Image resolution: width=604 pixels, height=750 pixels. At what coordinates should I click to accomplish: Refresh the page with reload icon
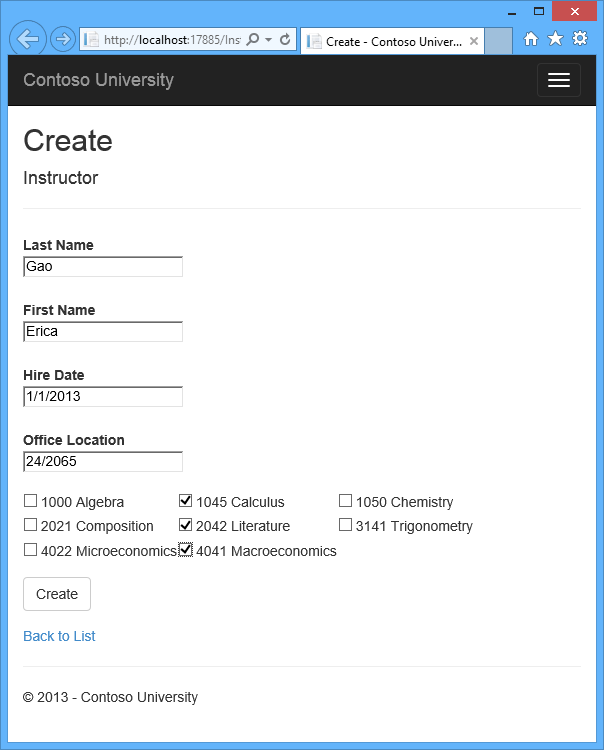[x=285, y=39]
